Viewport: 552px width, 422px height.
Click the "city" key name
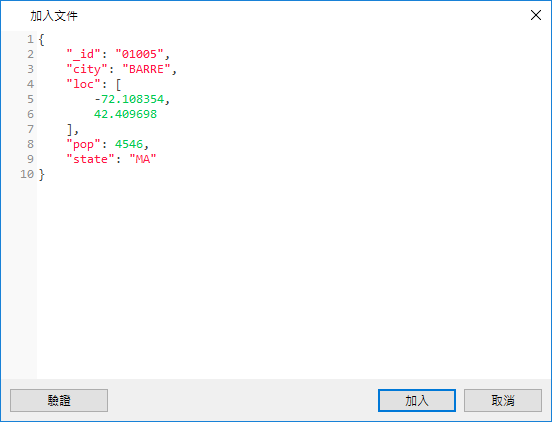pyautogui.click(x=87, y=69)
